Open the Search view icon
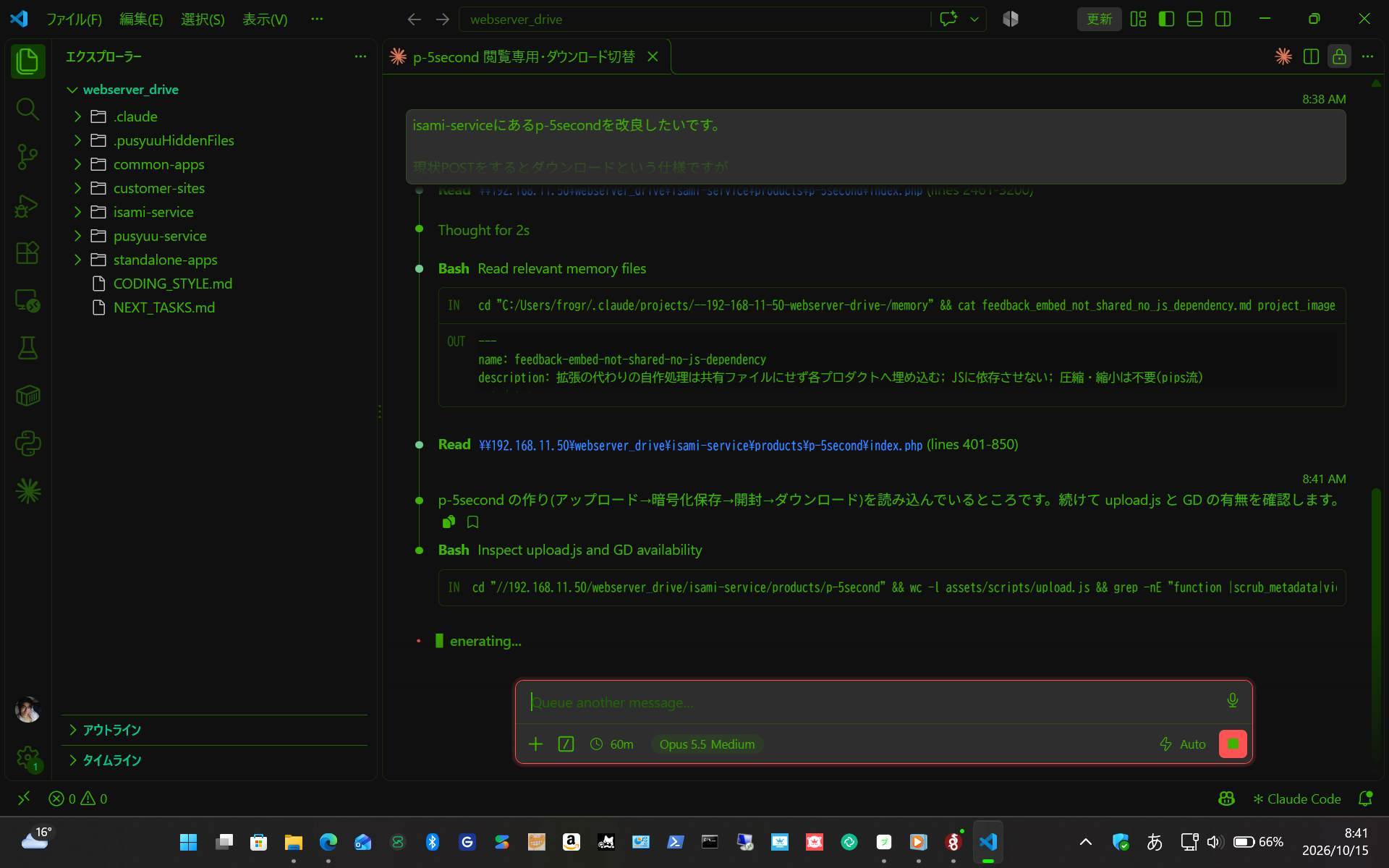The width and height of the screenshot is (1389, 868). point(27,109)
